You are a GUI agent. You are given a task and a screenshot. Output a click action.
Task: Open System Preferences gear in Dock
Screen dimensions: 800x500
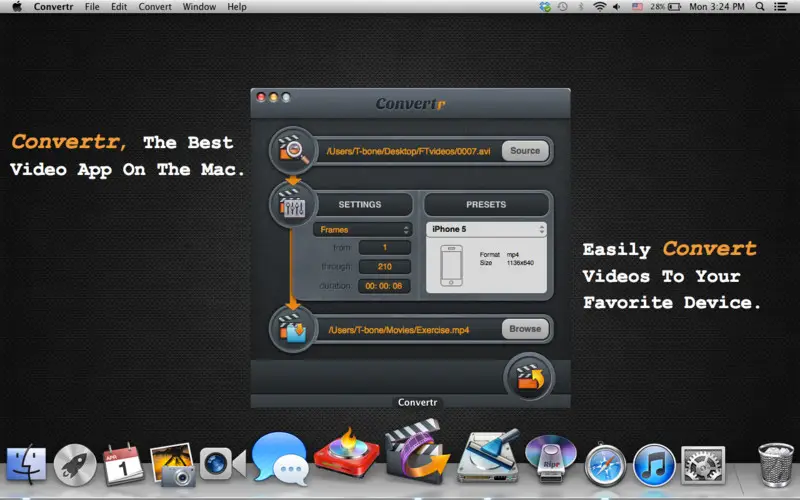[703, 465]
